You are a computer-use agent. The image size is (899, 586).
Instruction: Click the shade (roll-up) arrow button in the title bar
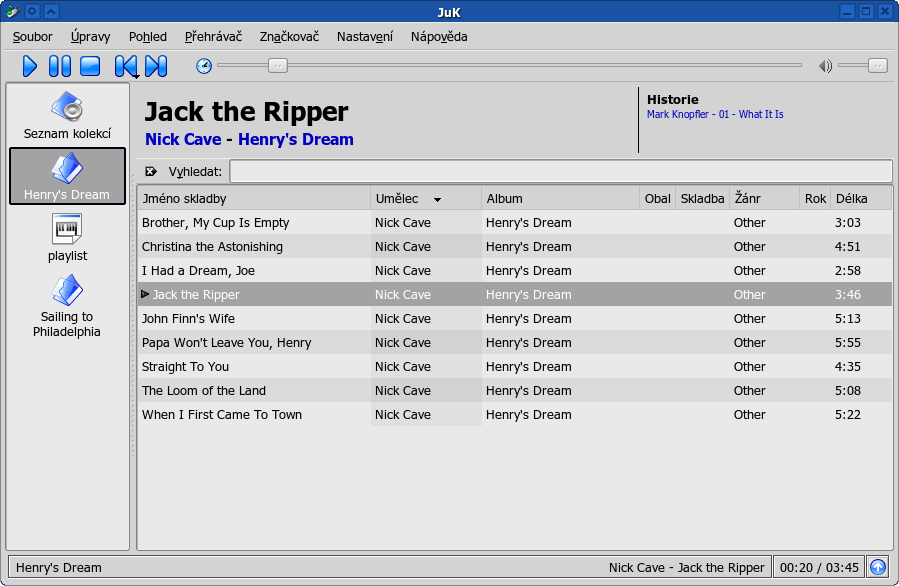click(x=51, y=11)
